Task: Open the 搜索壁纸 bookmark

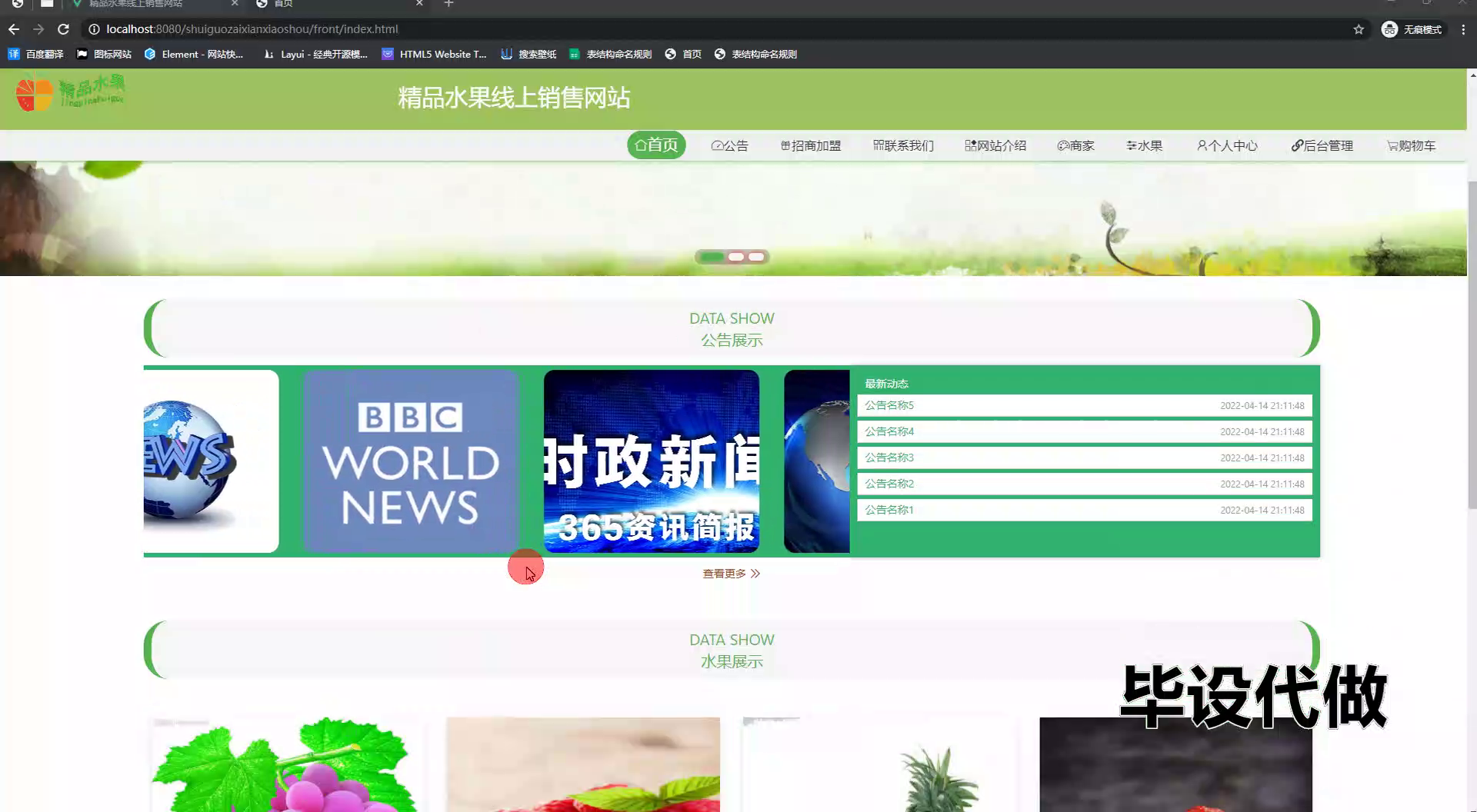Action: (x=528, y=54)
